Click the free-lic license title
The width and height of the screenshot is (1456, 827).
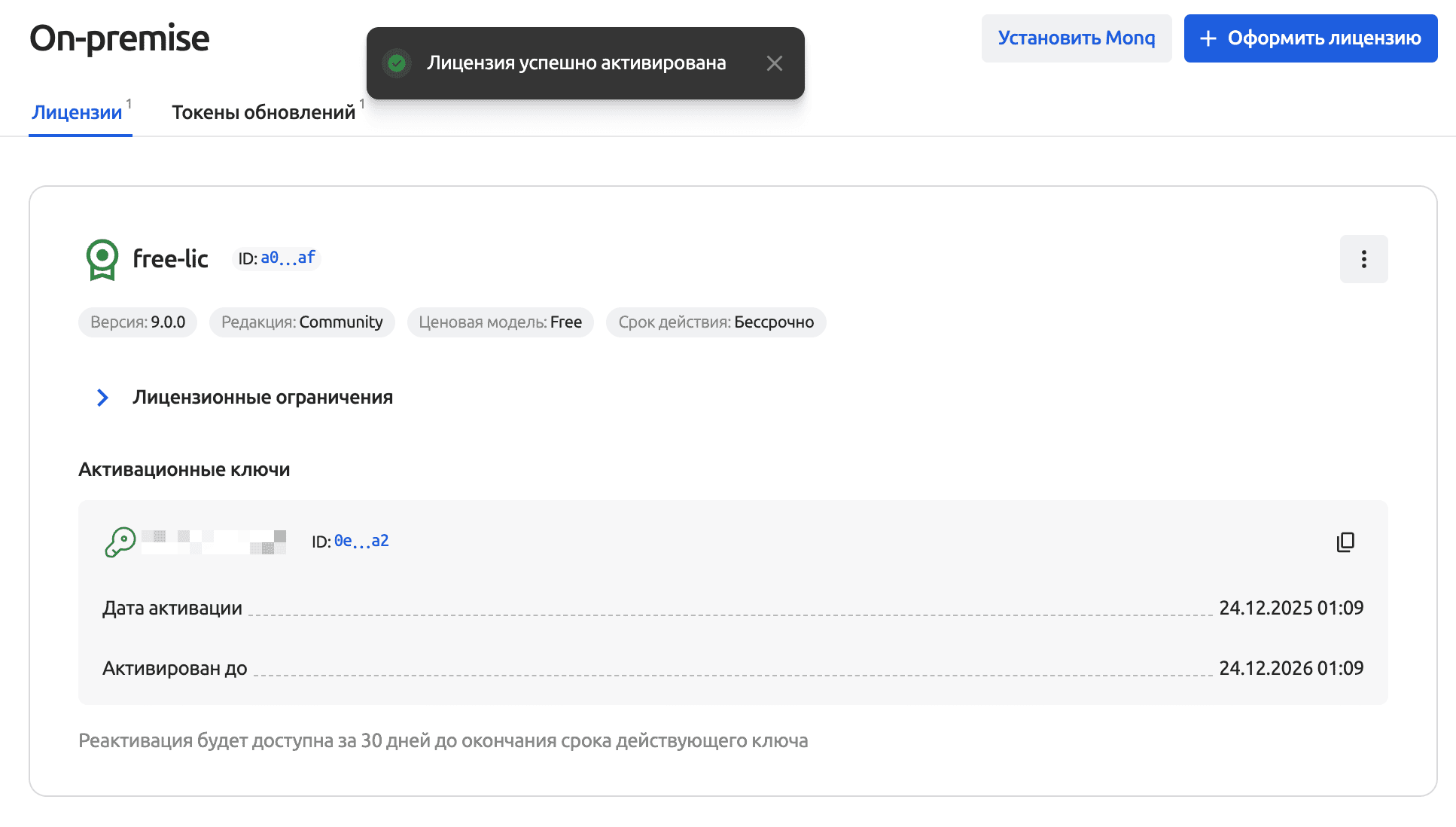click(170, 259)
